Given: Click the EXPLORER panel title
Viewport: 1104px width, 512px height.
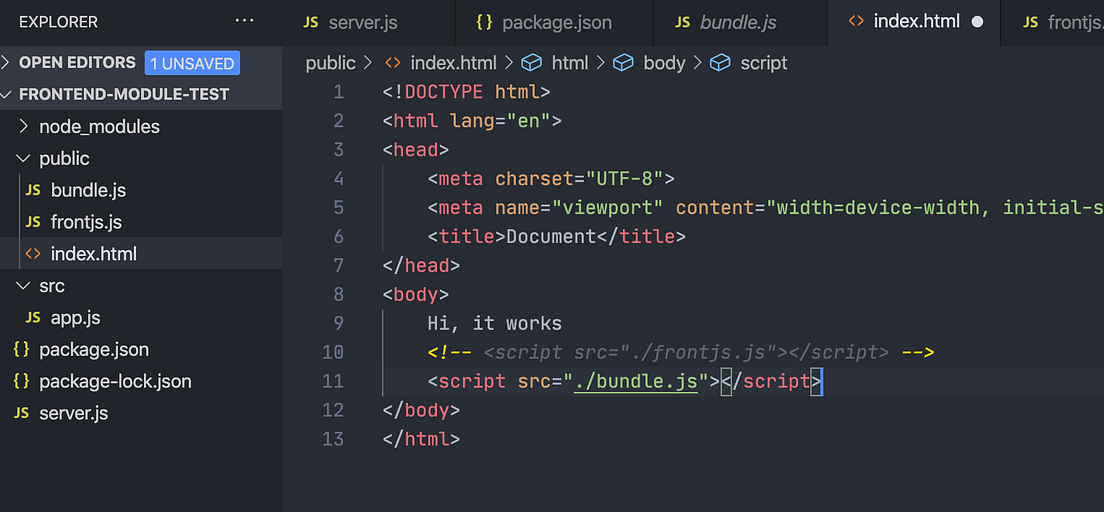Looking at the screenshot, I should click(58, 22).
